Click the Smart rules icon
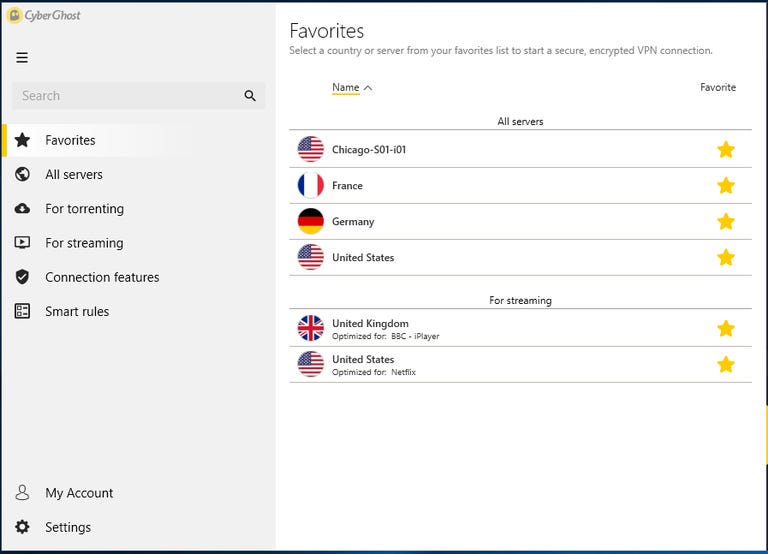The height and width of the screenshot is (554, 768). [22, 311]
